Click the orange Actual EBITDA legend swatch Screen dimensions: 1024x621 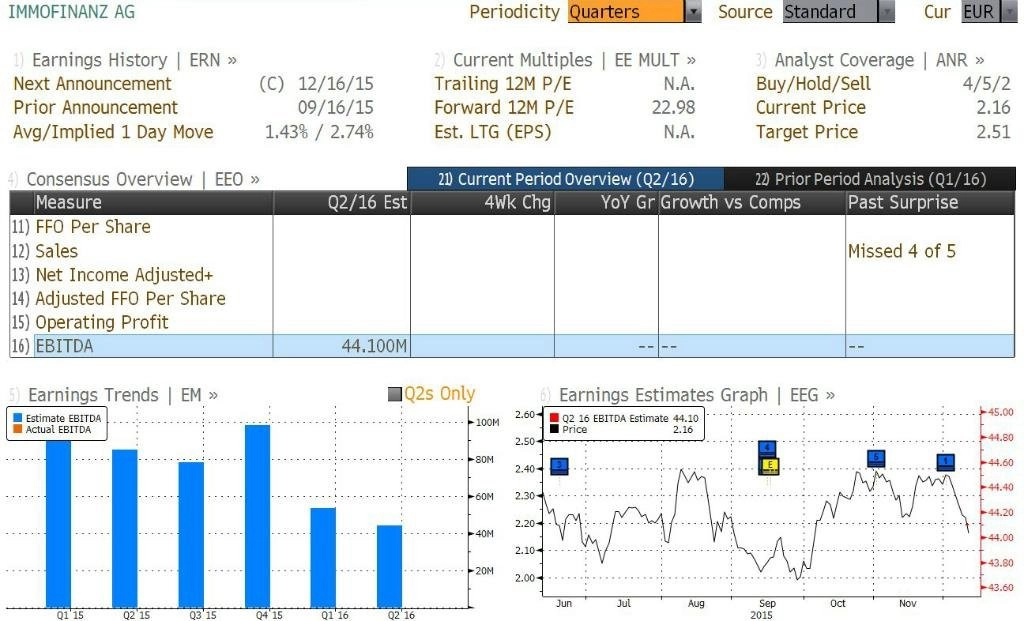(x=17, y=429)
